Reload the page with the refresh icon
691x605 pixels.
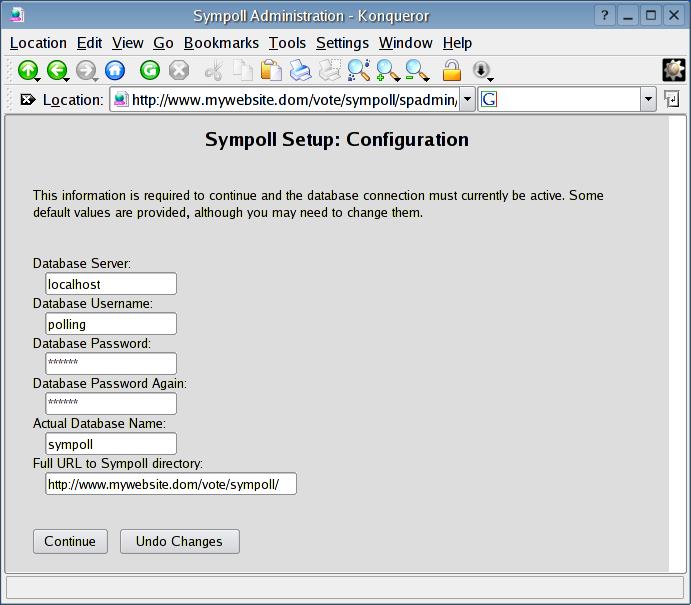tap(150, 70)
